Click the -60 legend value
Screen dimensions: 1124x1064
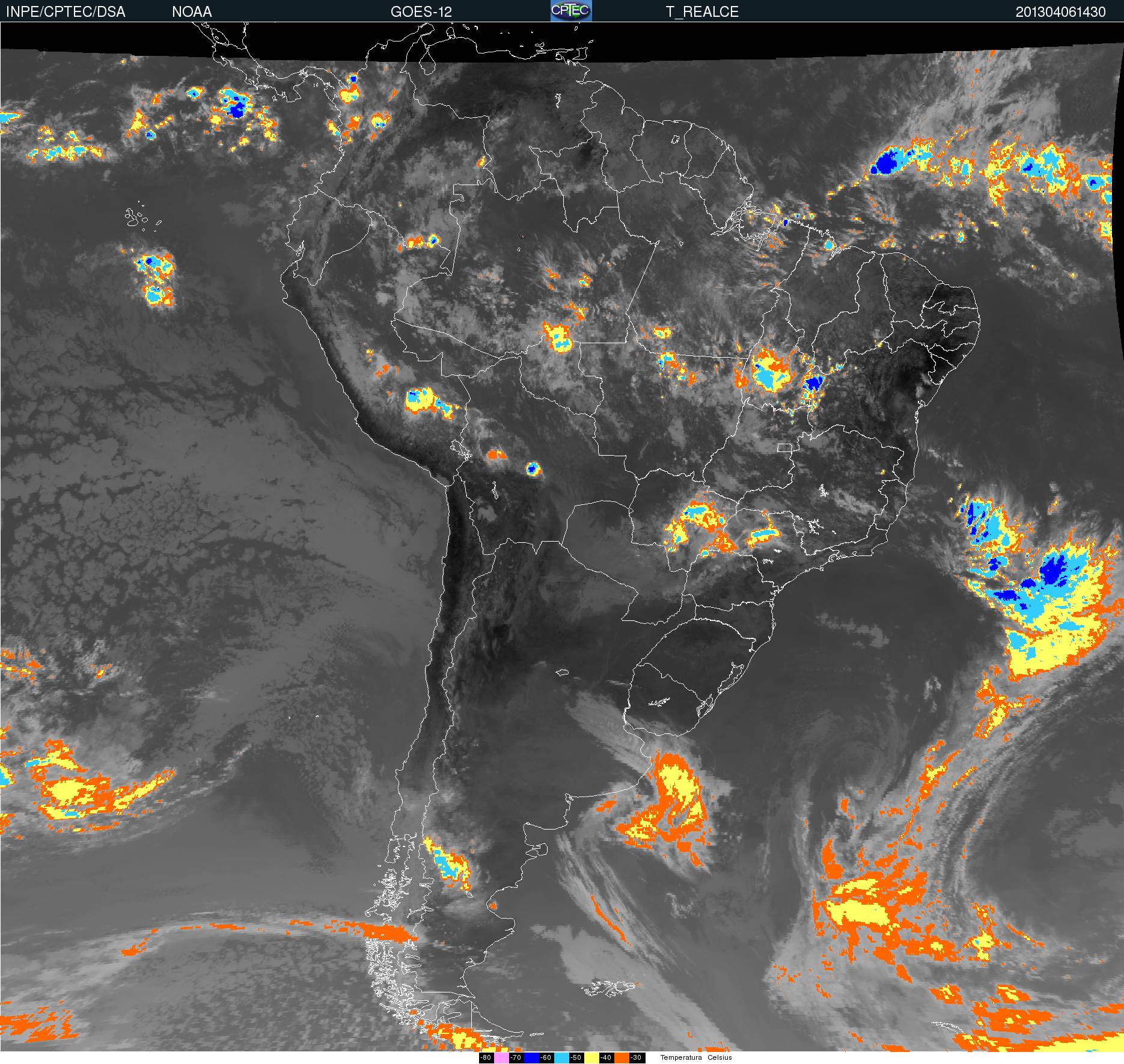(x=546, y=1058)
